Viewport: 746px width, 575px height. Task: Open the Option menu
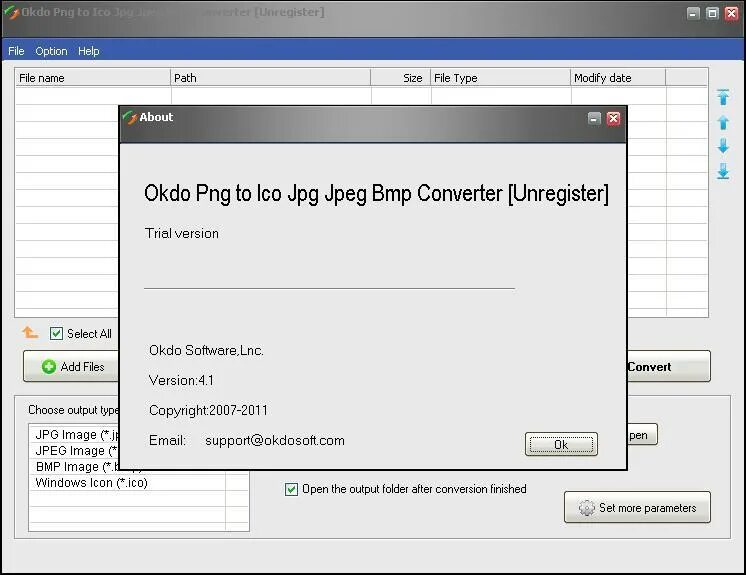(51, 51)
